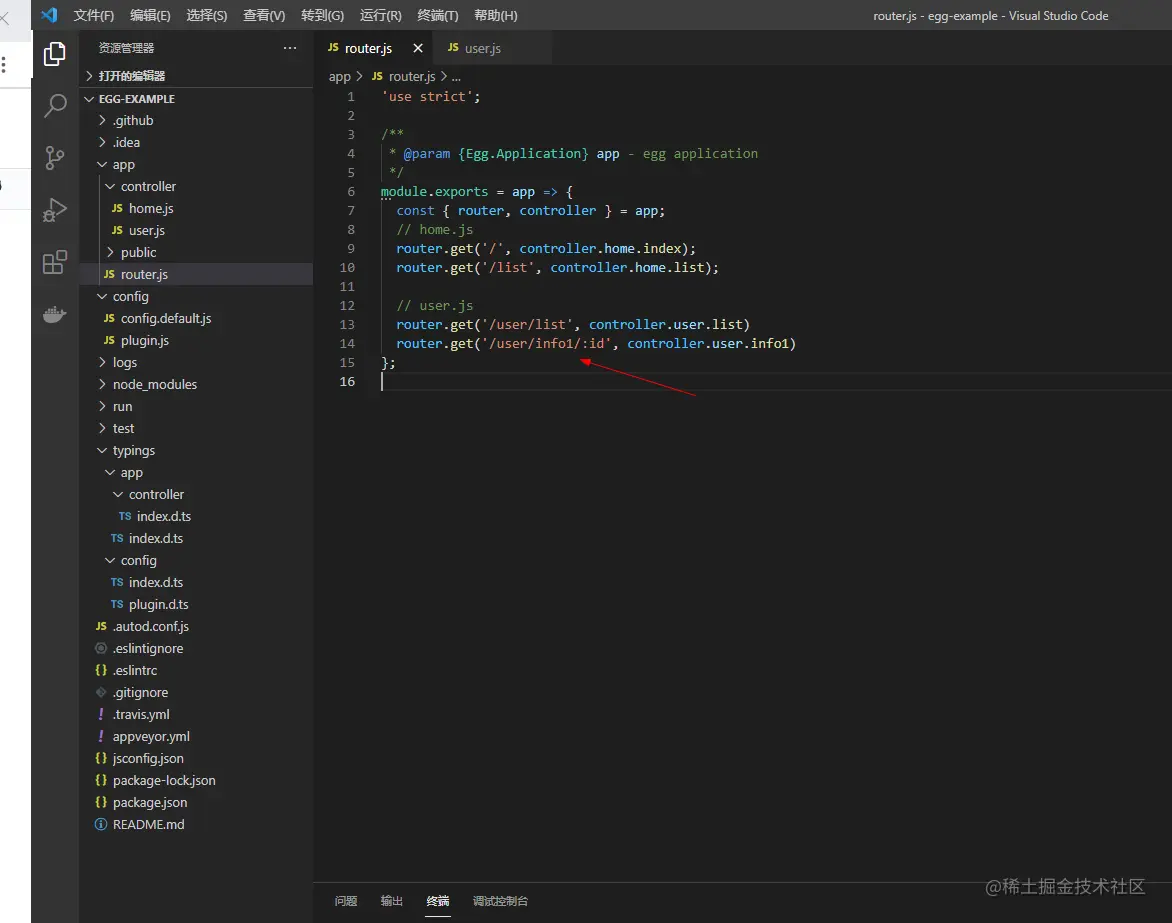Viewport: 1172px width, 923px height.
Task: Open Source Control view icon
Action: tap(55, 158)
